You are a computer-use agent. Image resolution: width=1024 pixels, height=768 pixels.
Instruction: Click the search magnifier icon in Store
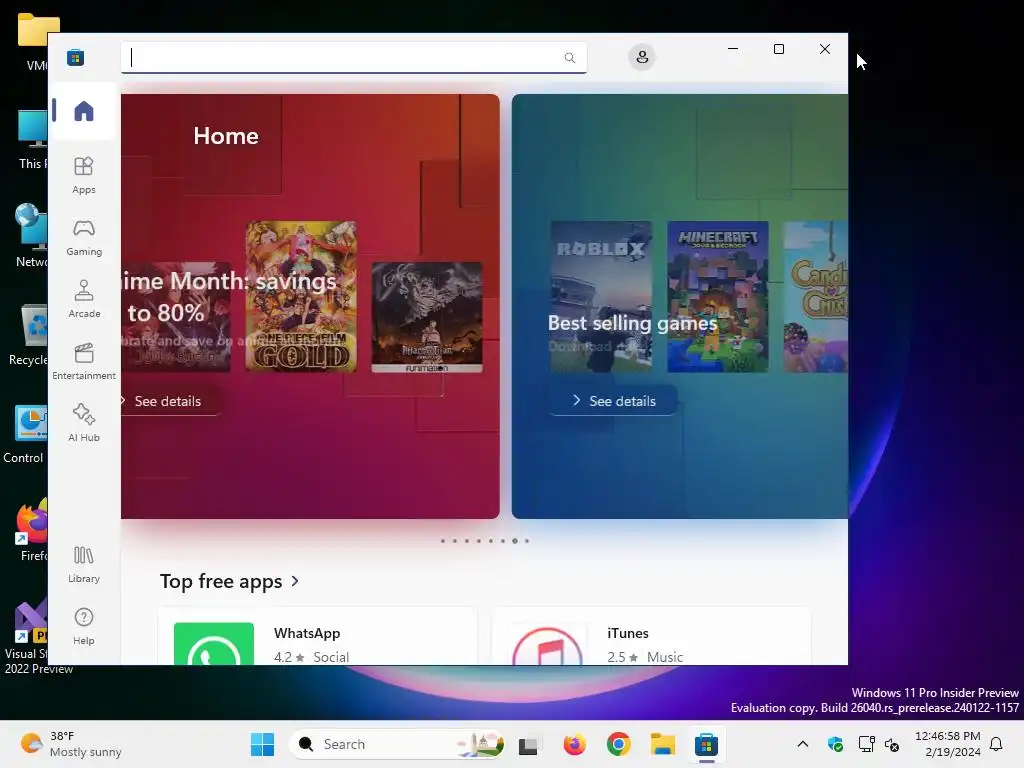coord(569,57)
